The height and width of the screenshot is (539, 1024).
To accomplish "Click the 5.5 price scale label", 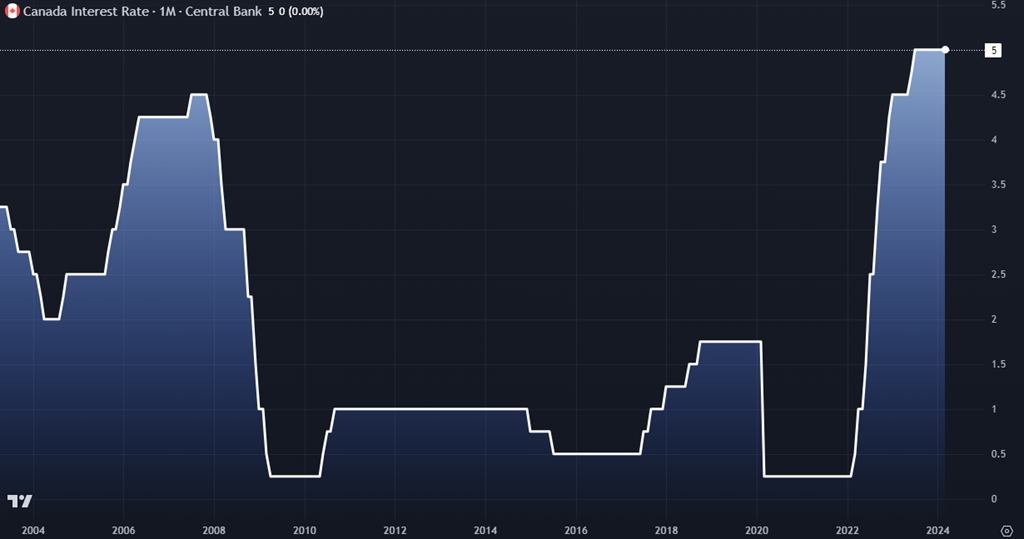I will [997, 6].
